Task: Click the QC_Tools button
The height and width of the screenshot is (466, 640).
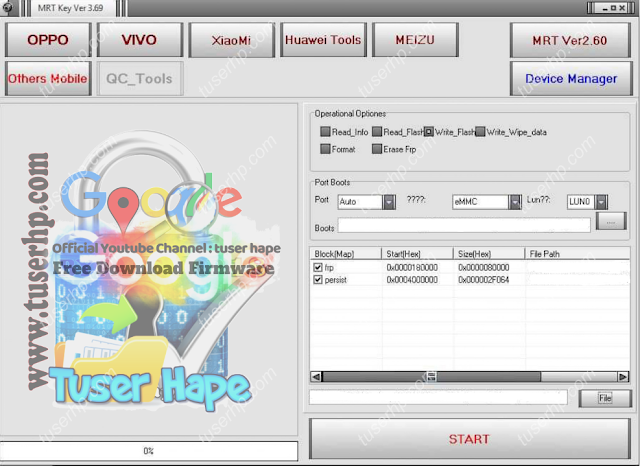Action: pos(140,78)
